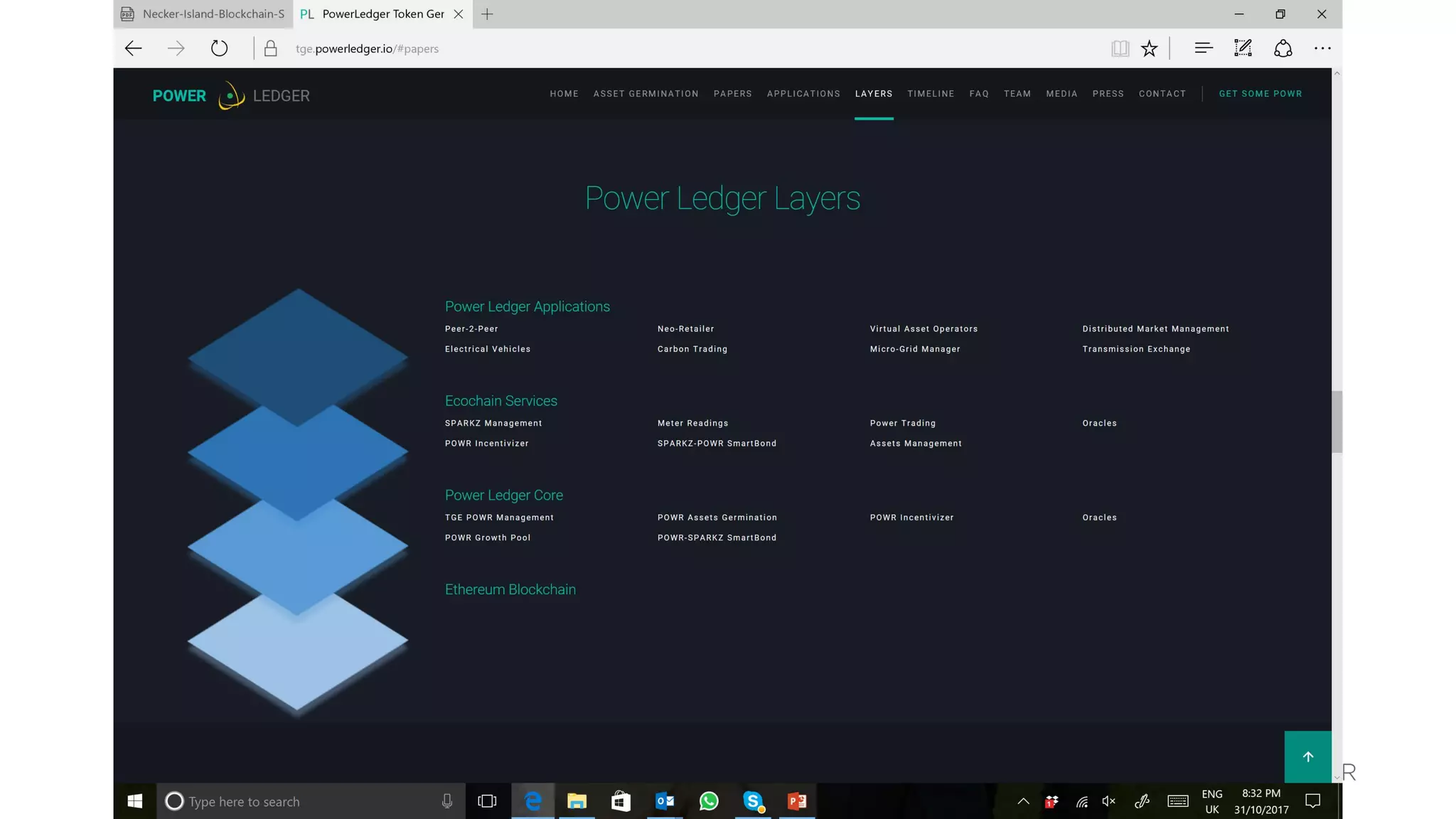Click the Make a Web Note icon
This screenshot has height=819, width=1456.
click(1243, 48)
